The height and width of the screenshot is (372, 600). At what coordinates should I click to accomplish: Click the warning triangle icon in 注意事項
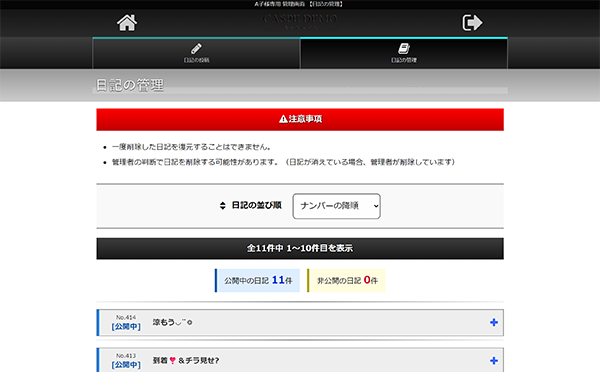click(283, 119)
